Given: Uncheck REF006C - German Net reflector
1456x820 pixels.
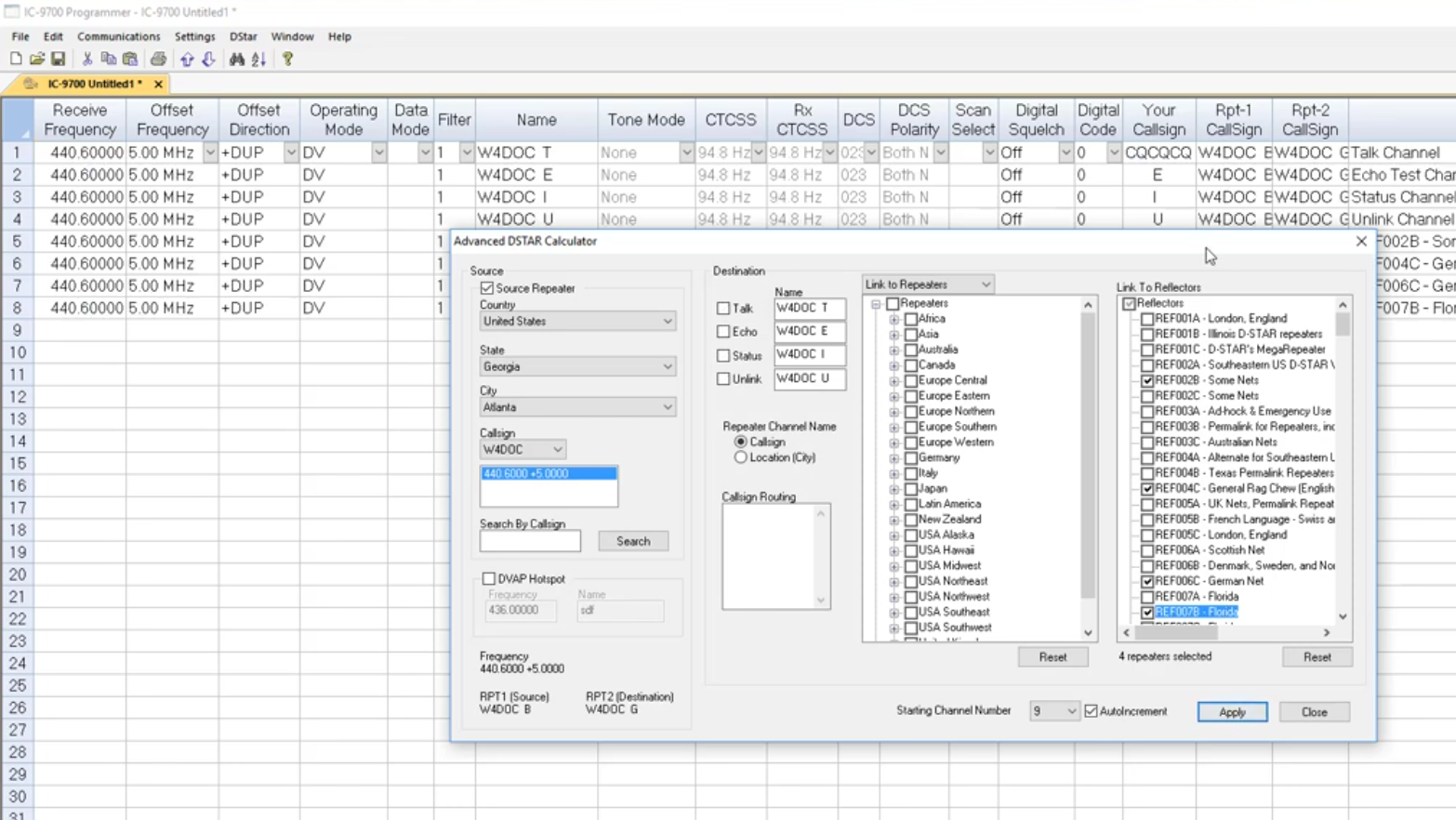Looking at the screenshot, I should [x=1147, y=581].
